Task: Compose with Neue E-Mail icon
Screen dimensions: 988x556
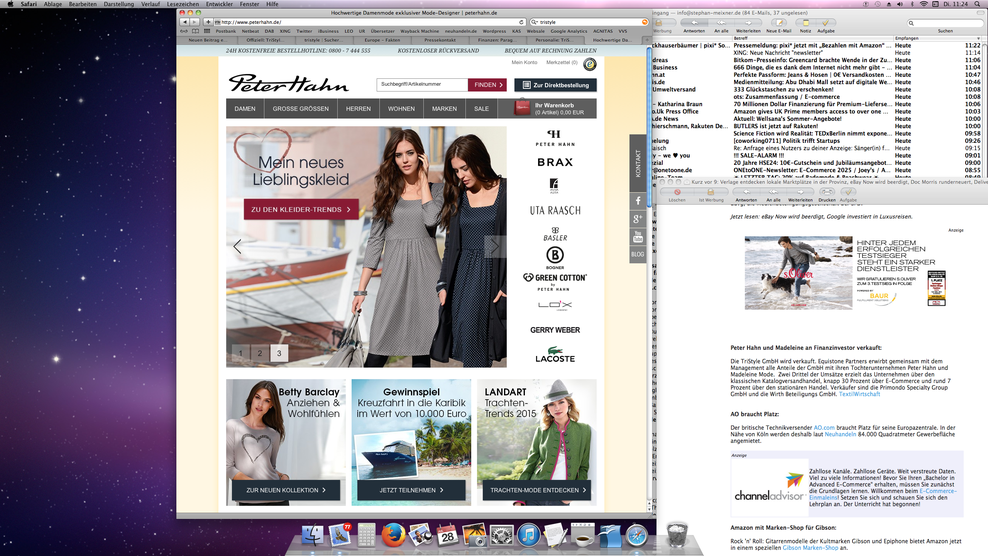Action: point(779,23)
